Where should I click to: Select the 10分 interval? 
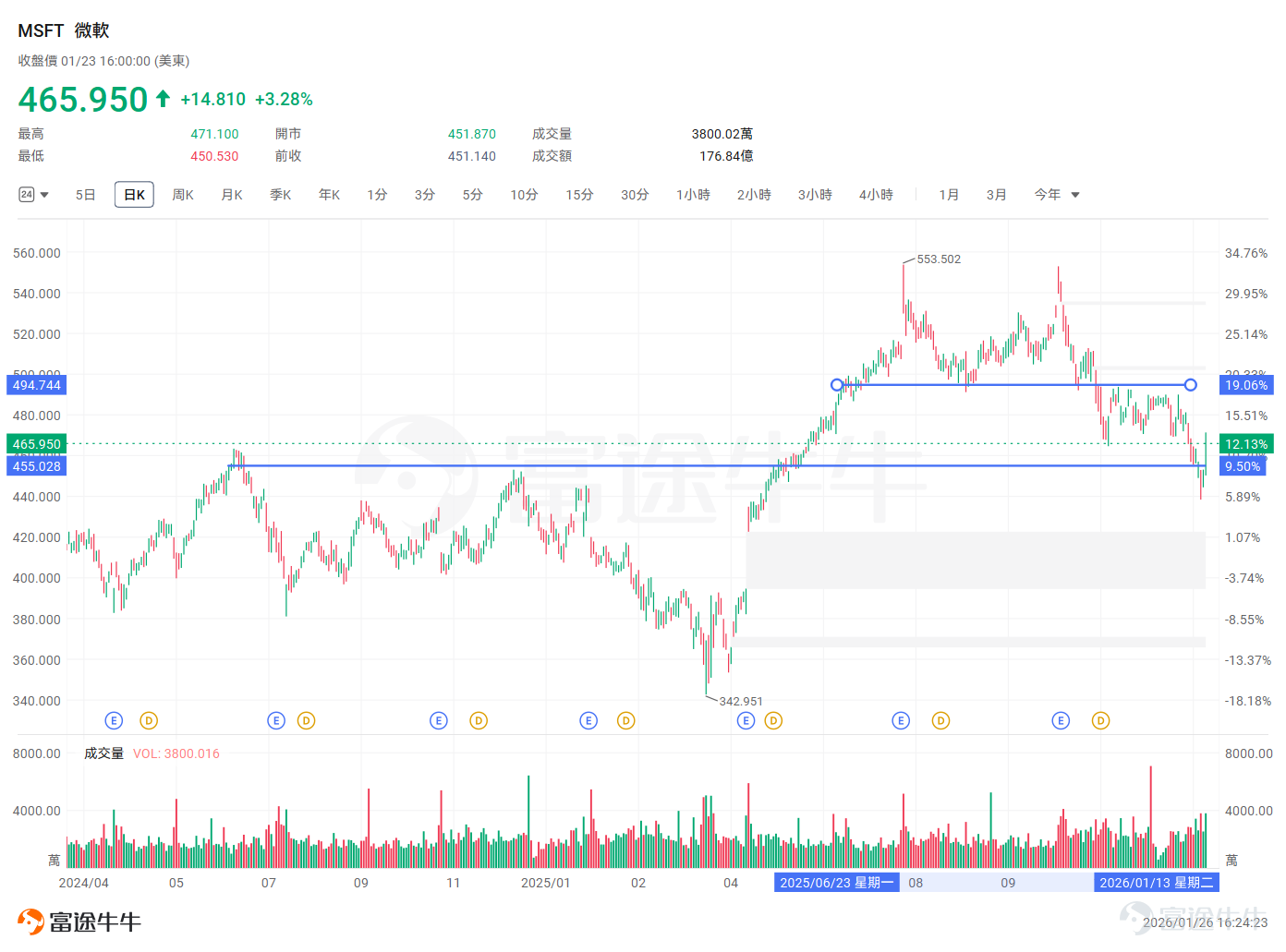[525, 195]
